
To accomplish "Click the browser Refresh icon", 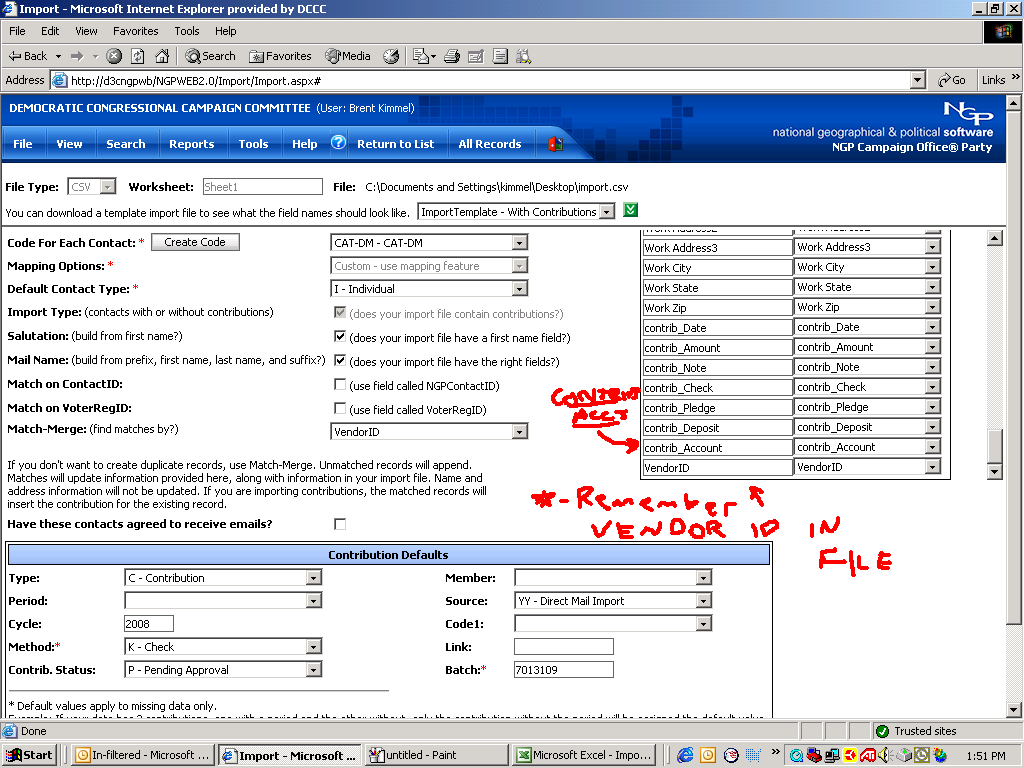I will pyautogui.click(x=138, y=56).
